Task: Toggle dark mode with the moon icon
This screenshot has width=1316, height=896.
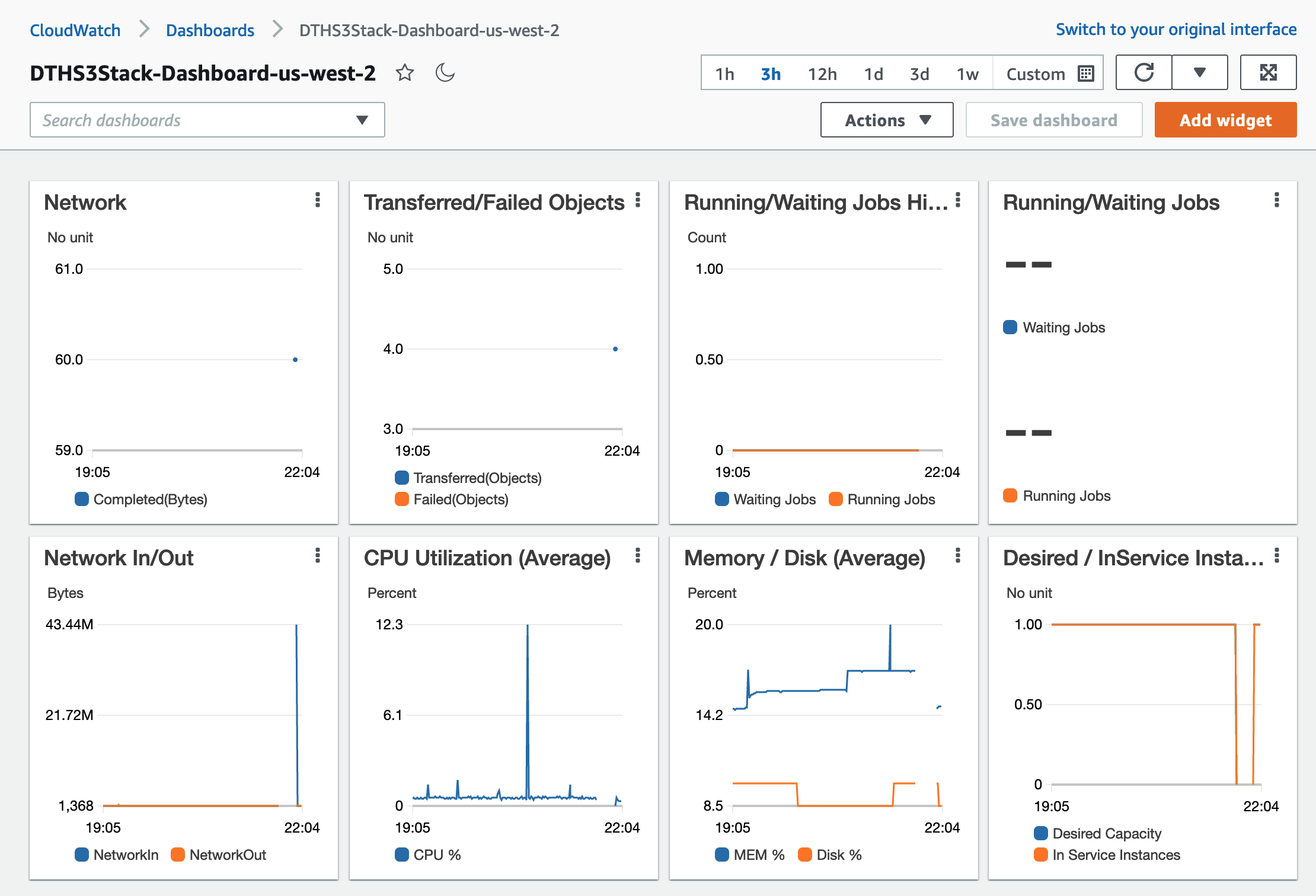Action: 445,73
